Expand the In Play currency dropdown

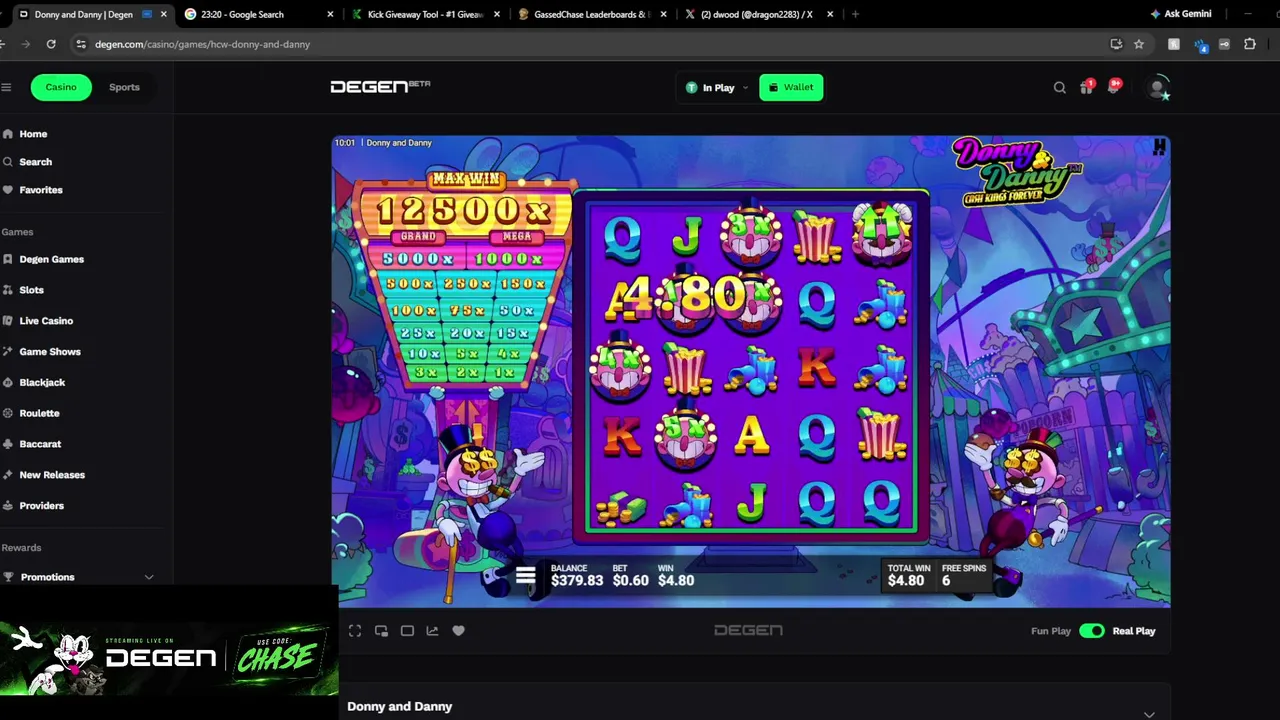[x=716, y=88]
